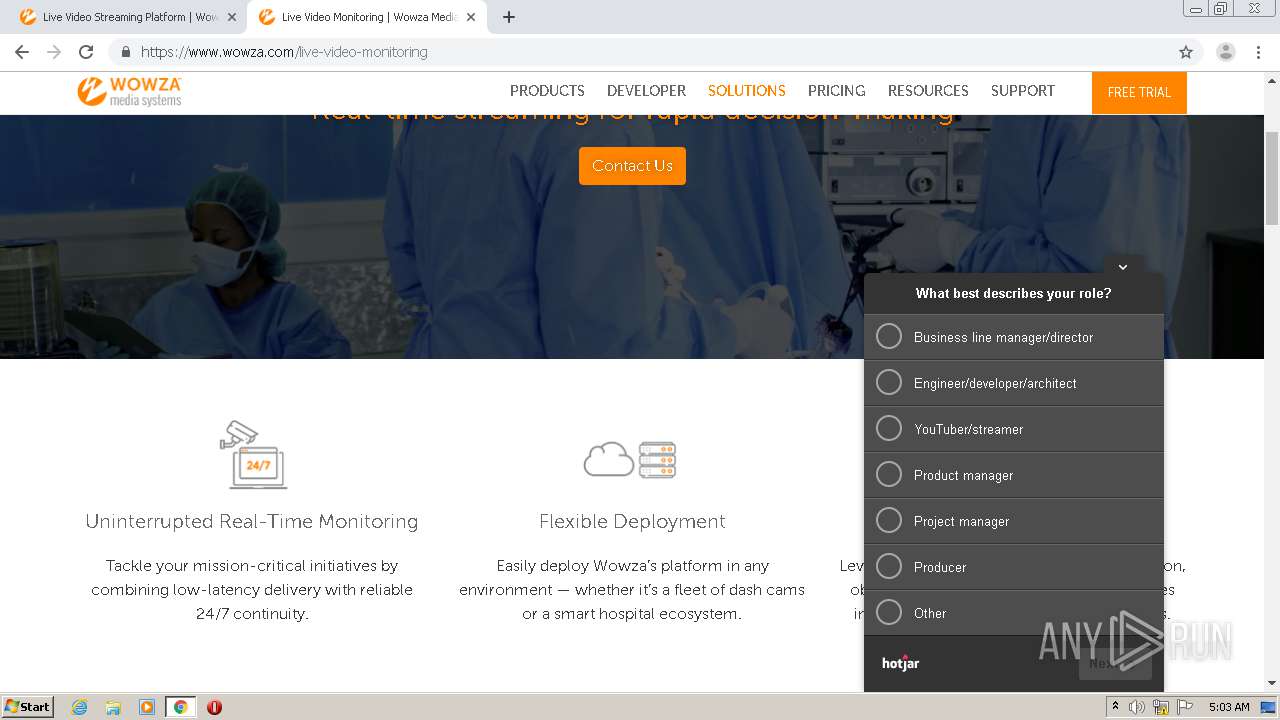Click the network tray icon
Image resolution: width=1280 pixels, height=720 pixels.
(1161, 707)
